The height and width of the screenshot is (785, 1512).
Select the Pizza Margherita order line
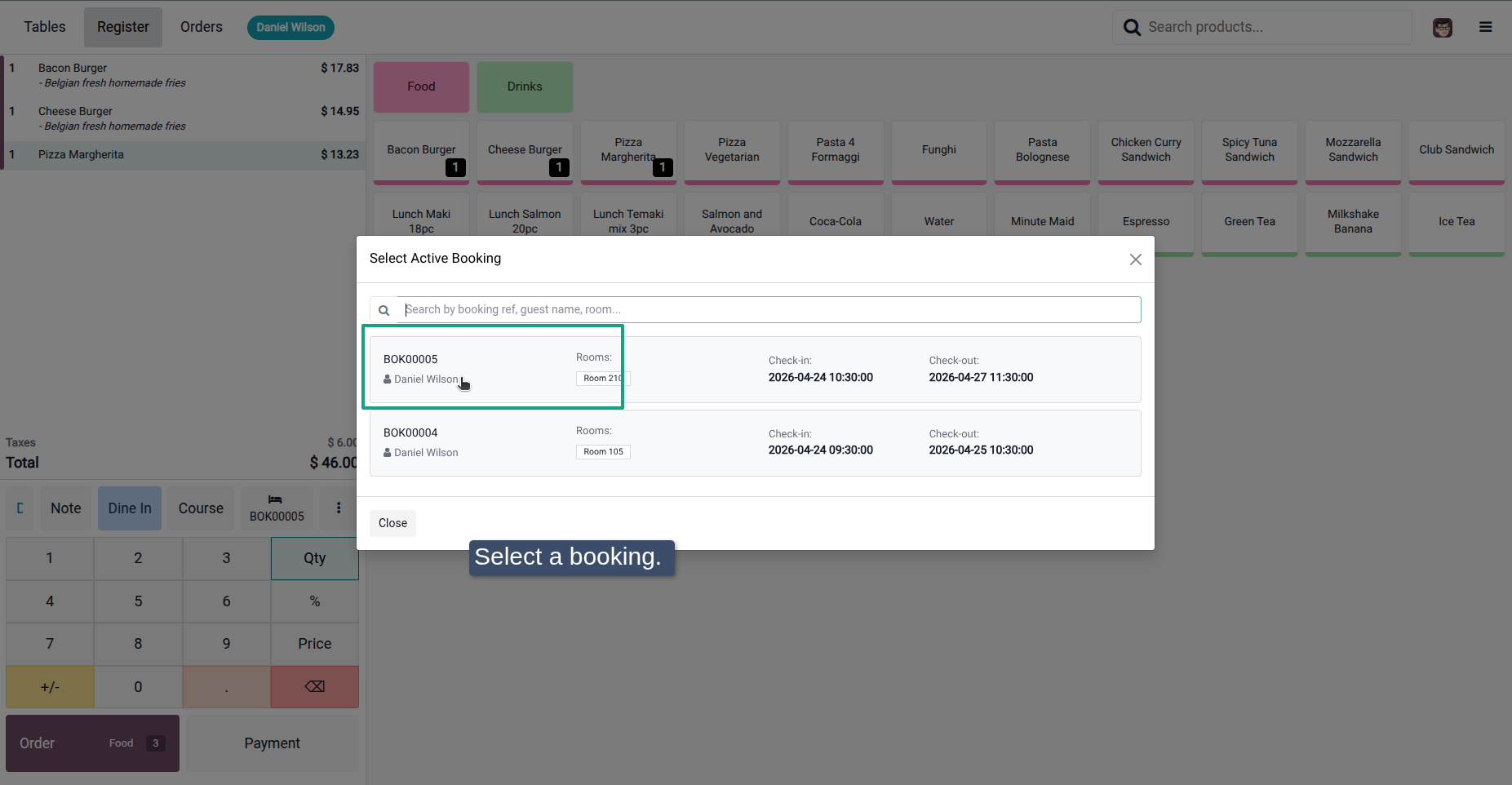click(x=183, y=155)
